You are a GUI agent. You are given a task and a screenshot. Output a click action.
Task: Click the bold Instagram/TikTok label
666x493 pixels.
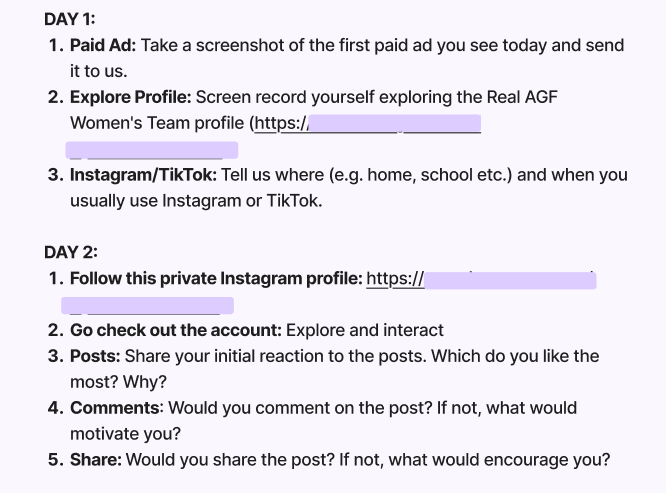click(x=143, y=175)
